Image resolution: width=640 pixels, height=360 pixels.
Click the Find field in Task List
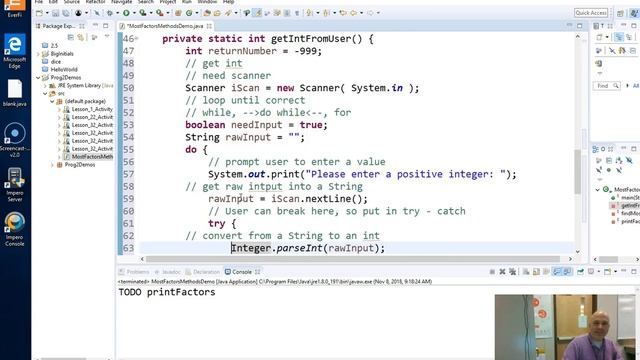(x=606, y=86)
